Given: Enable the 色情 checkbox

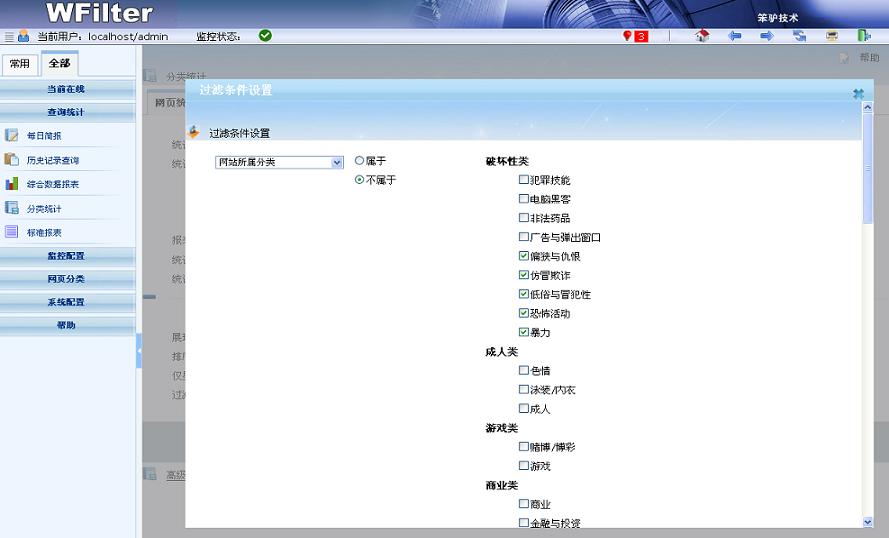Looking at the screenshot, I should tap(524, 370).
